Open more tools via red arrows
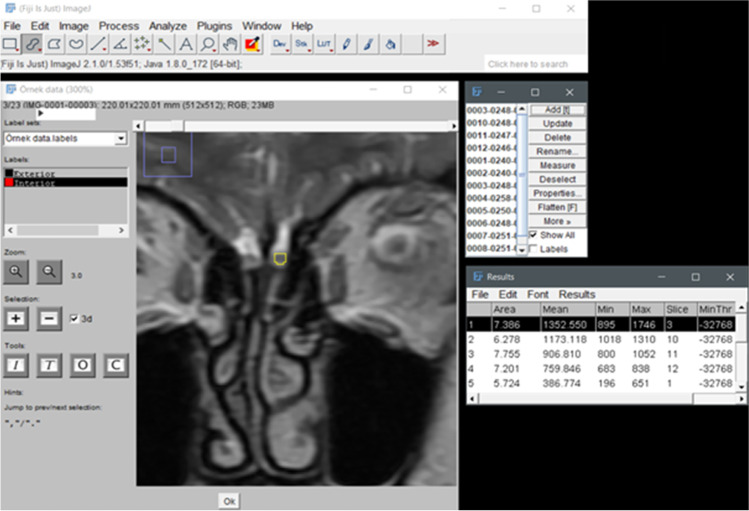The width and height of the screenshot is (749, 511). 434,44
